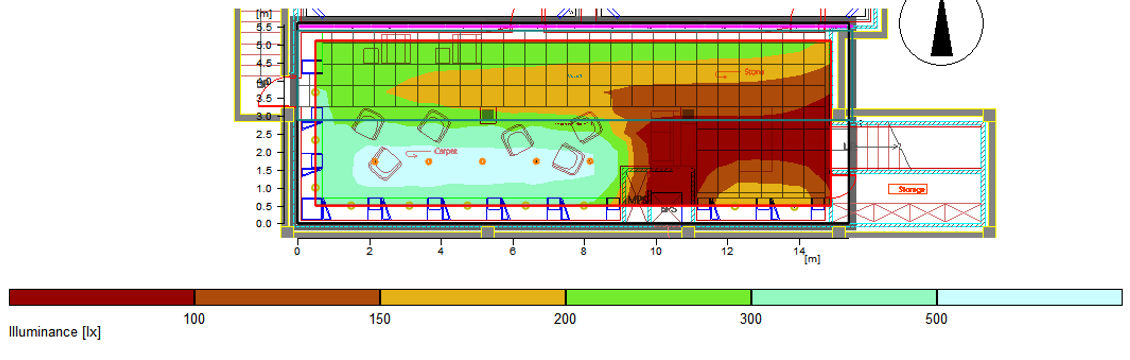Select the 100–150 lx brown legend swatch
The width and height of the screenshot is (1130, 360).
coord(288,297)
